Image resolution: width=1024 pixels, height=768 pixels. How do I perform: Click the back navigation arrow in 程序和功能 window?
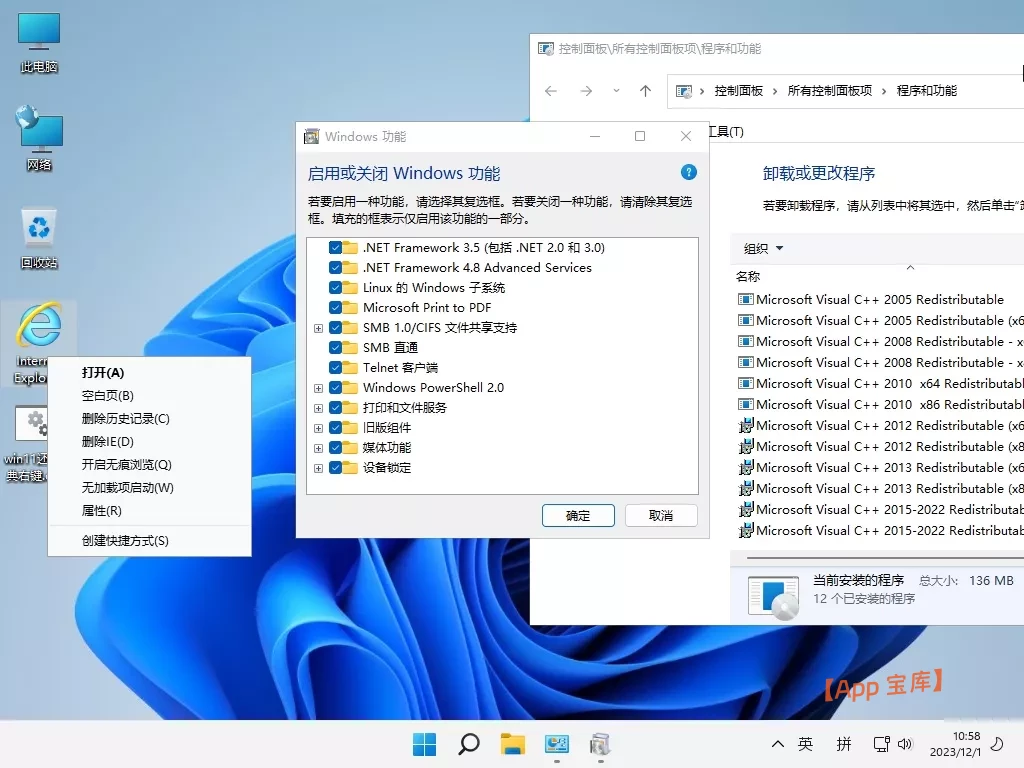click(551, 90)
